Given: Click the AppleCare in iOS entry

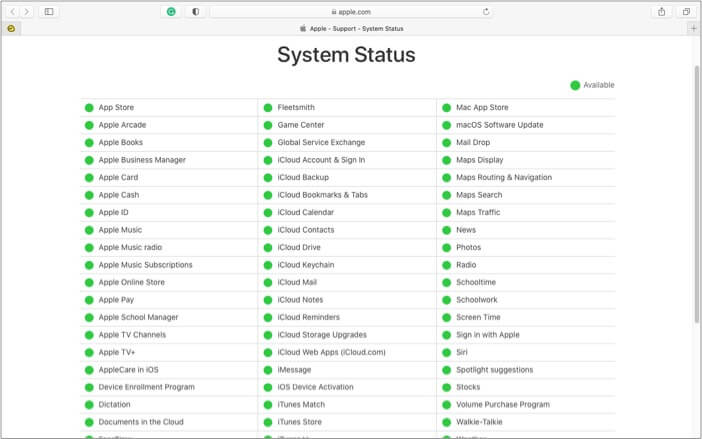Looking at the screenshot, I should click(128, 370).
